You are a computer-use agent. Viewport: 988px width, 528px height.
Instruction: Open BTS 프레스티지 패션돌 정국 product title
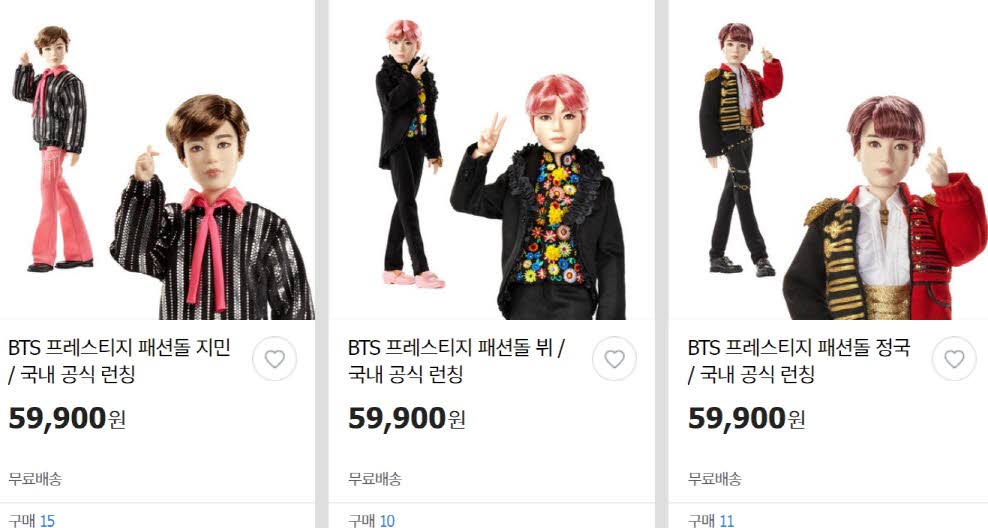799,361
